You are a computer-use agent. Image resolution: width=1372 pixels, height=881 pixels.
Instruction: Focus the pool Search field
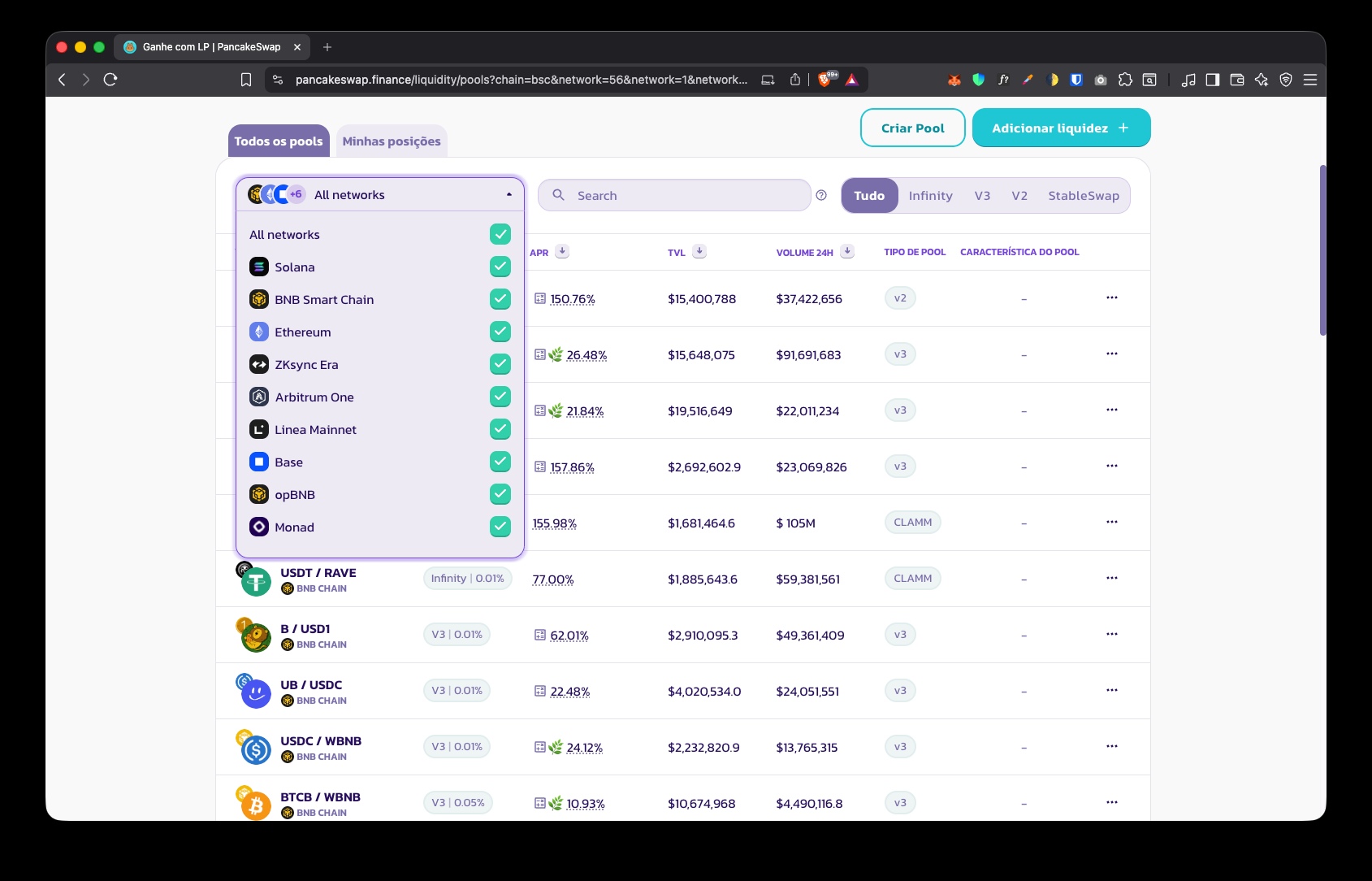(x=674, y=195)
